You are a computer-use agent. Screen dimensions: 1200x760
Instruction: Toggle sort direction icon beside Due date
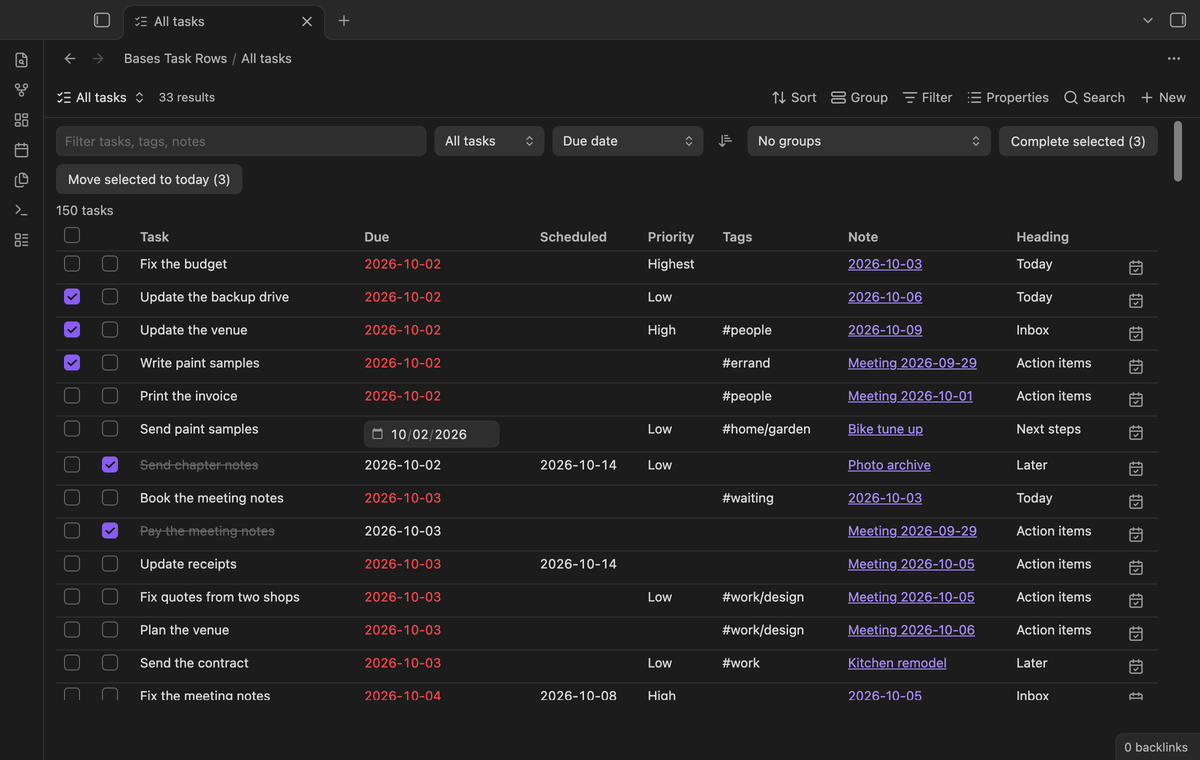(x=725, y=141)
